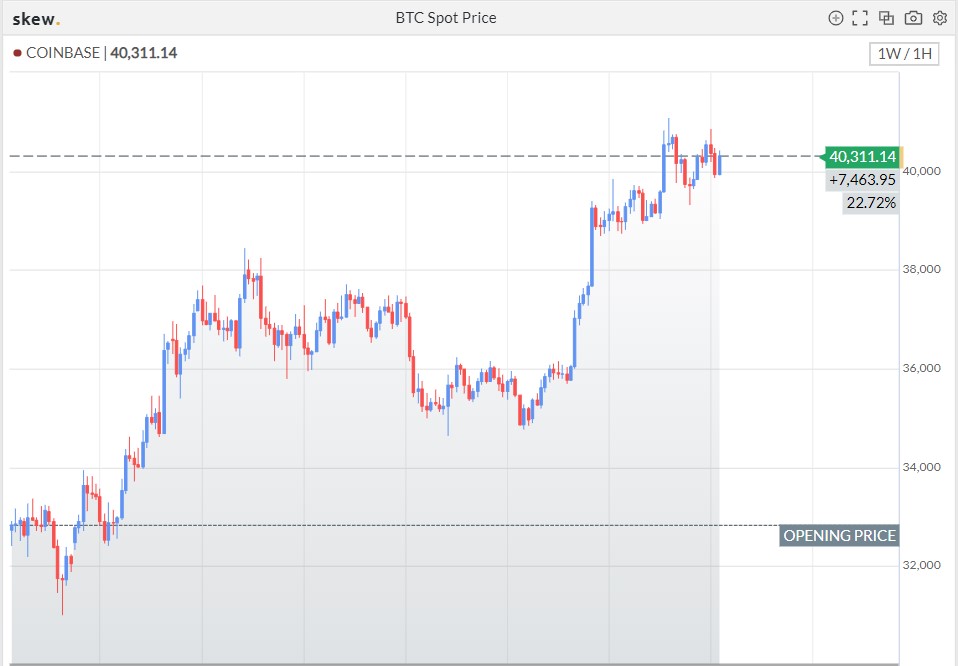Toggle the COINBASE series red dot
Viewport: 958px width, 666px height.
click(x=17, y=53)
